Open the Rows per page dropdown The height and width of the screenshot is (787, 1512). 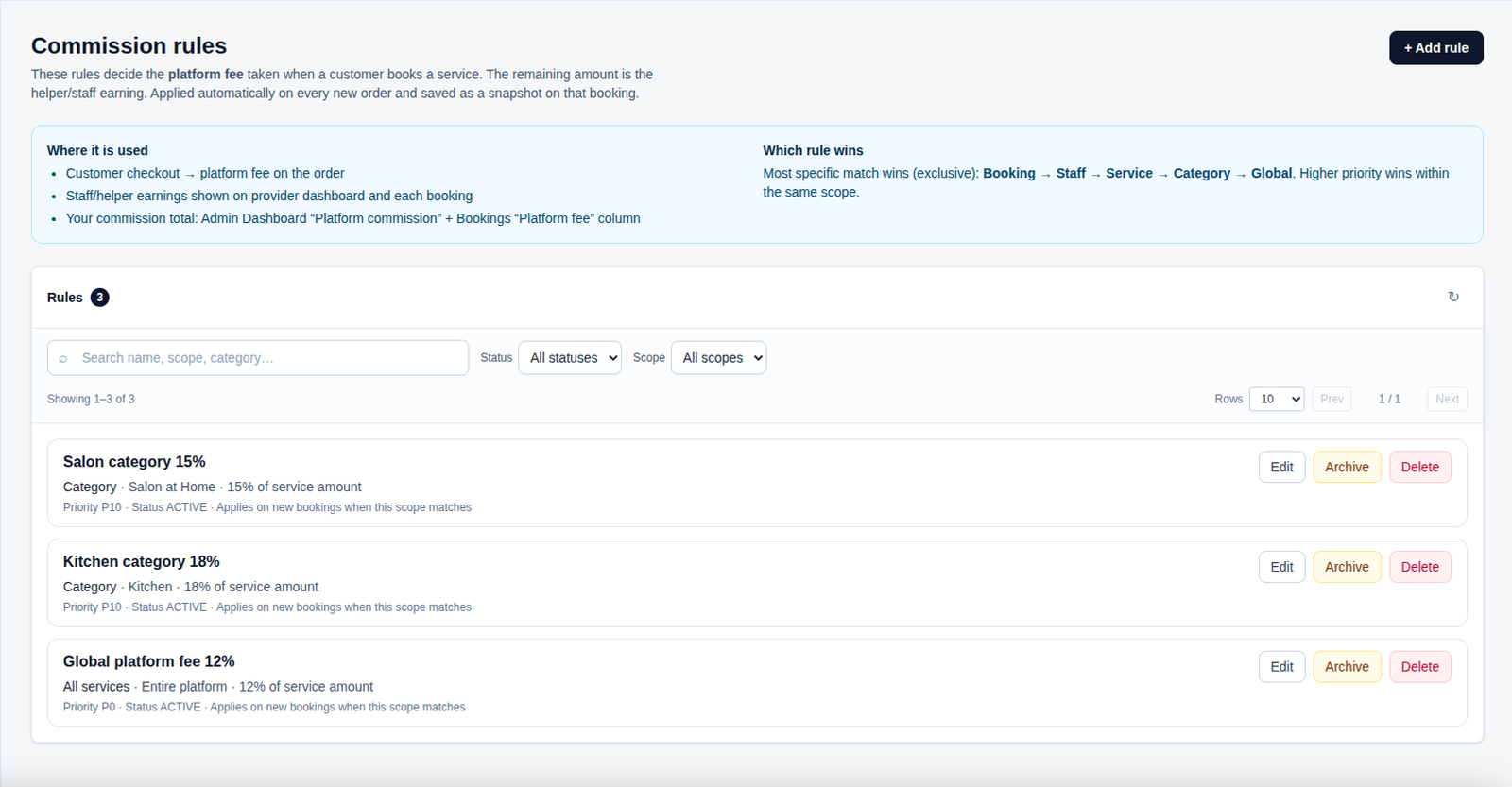[x=1277, y=399]
